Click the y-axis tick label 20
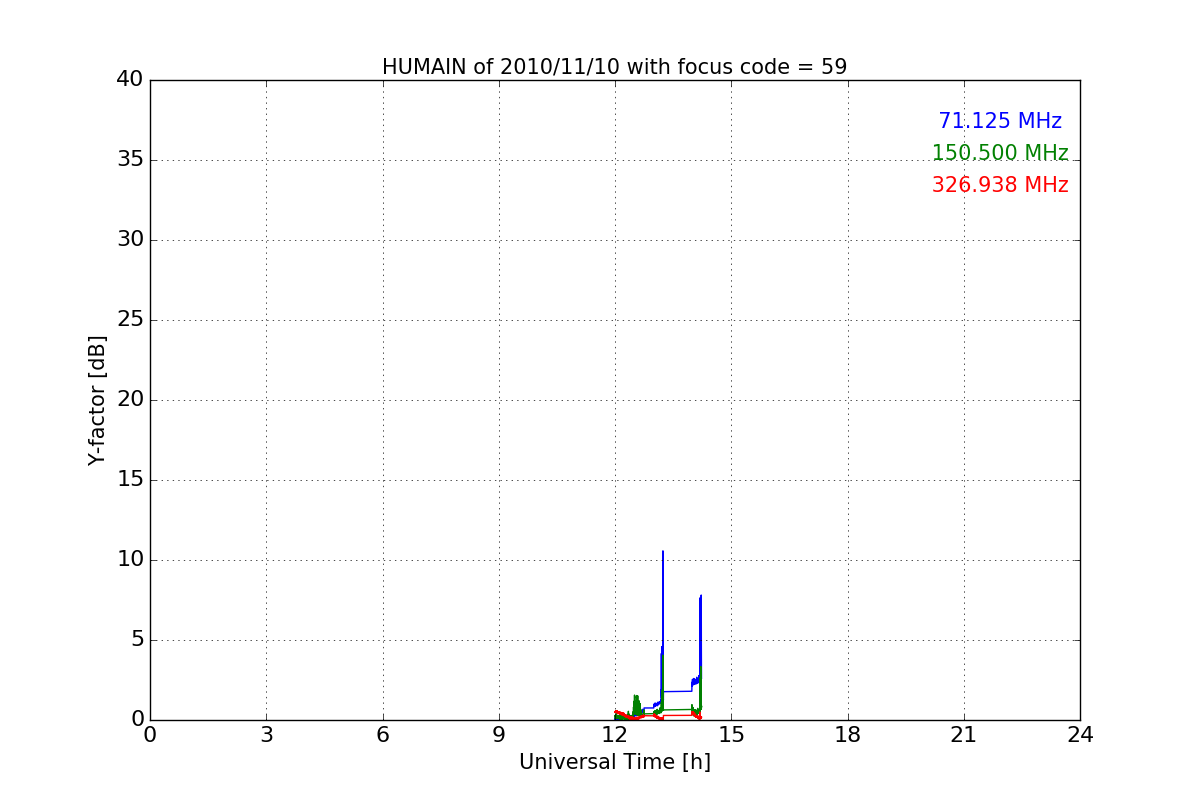The image size is (1200, 800). [x=130, y=400]
